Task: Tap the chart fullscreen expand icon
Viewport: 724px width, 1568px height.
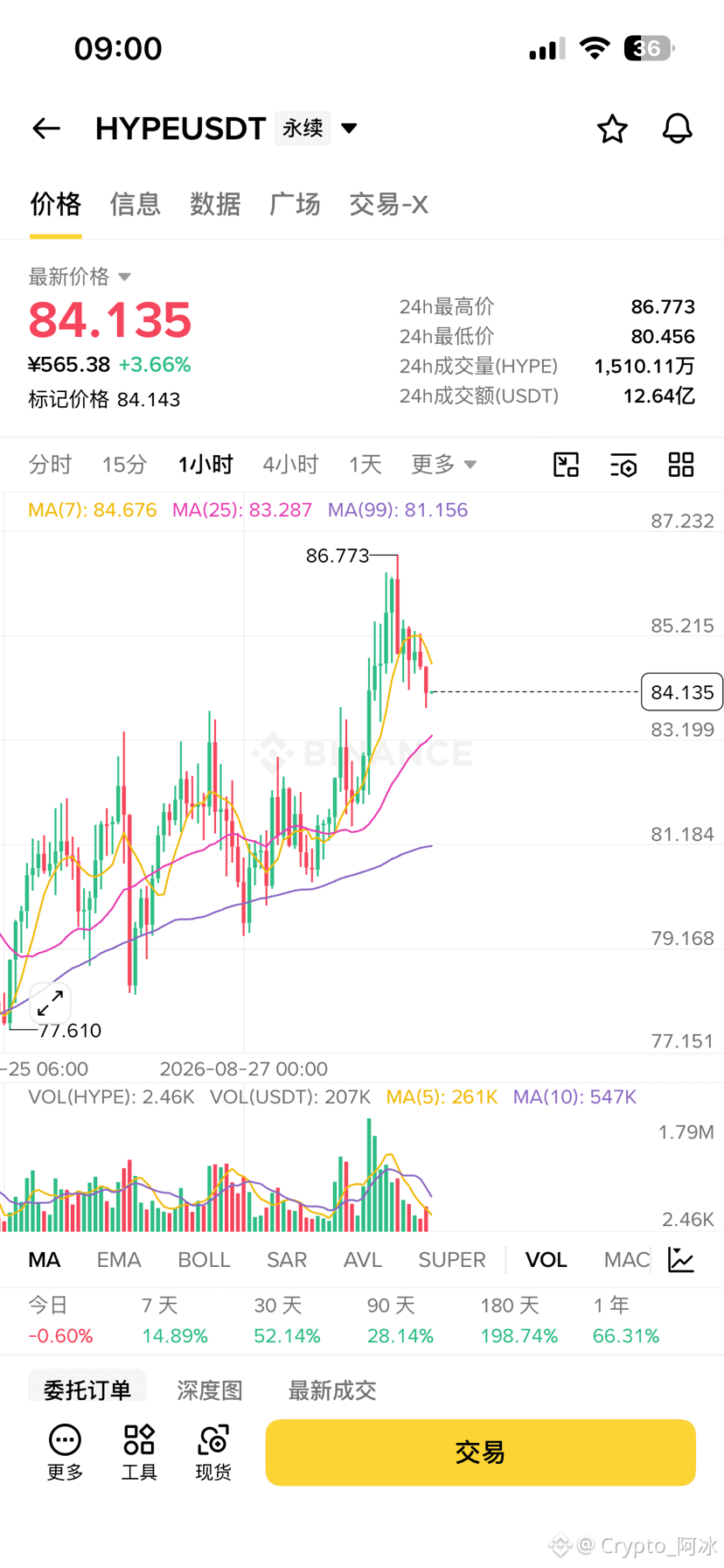Action: (x=50, y=1003)
